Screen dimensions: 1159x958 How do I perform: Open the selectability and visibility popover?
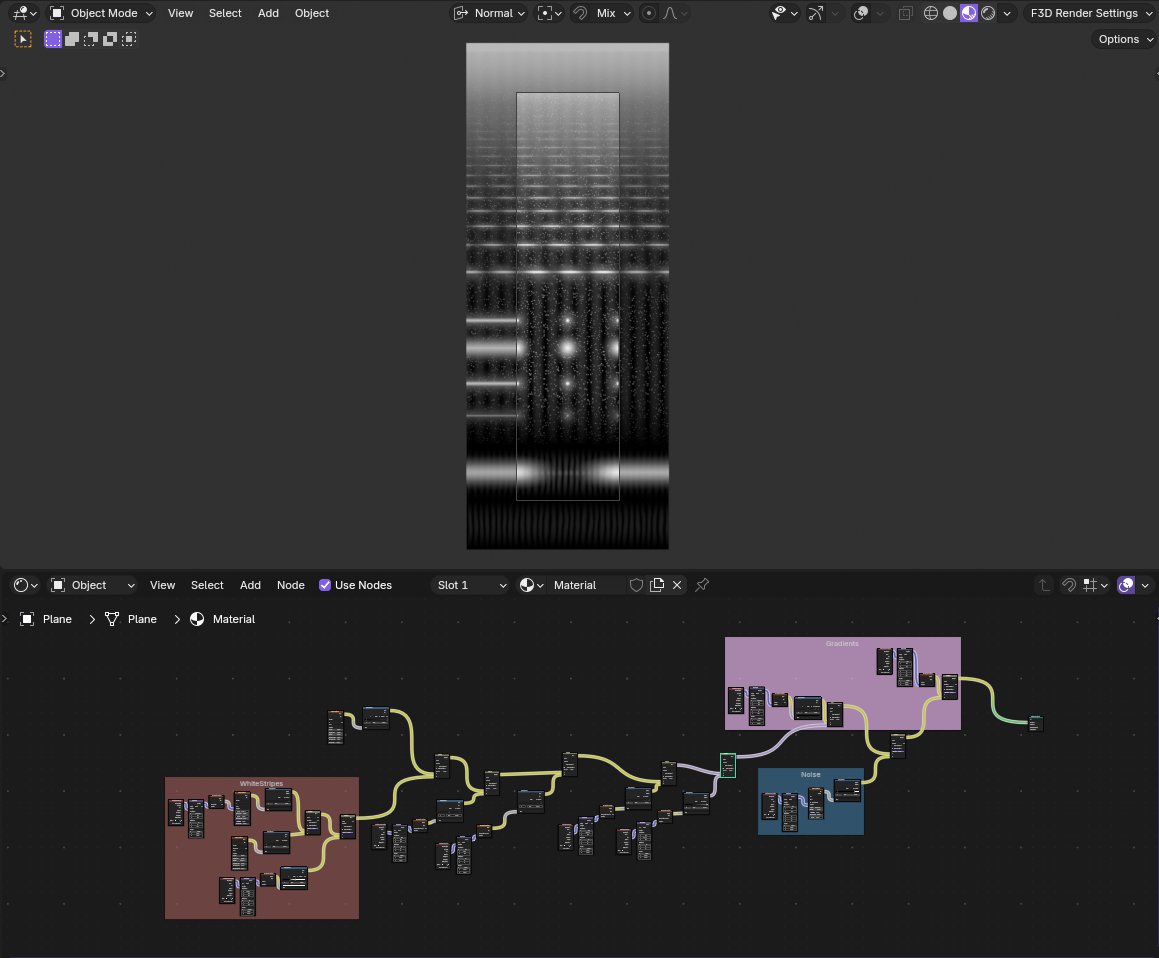pos(784,13)
